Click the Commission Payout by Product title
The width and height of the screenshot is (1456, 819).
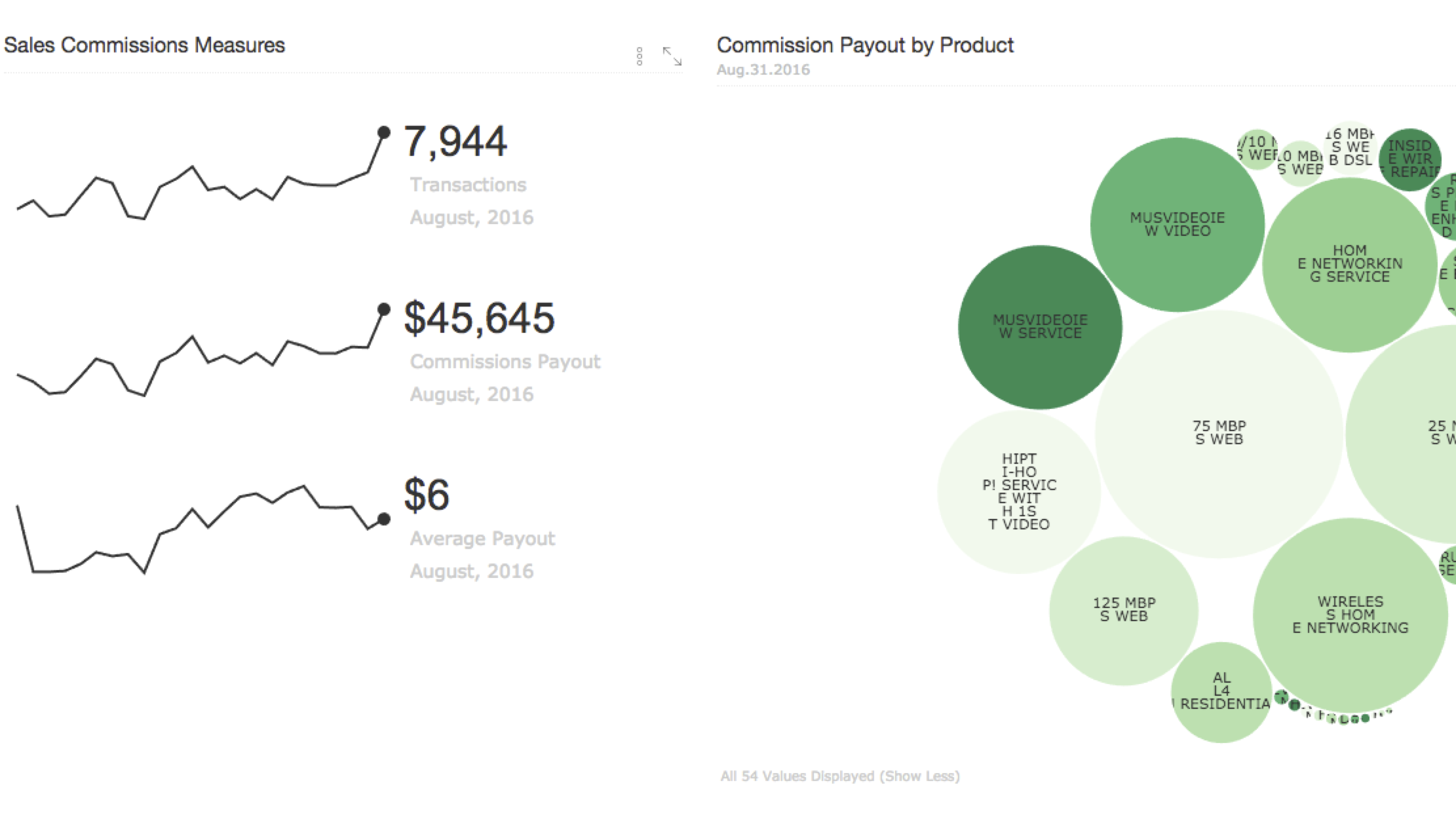(x=865, y=45)
